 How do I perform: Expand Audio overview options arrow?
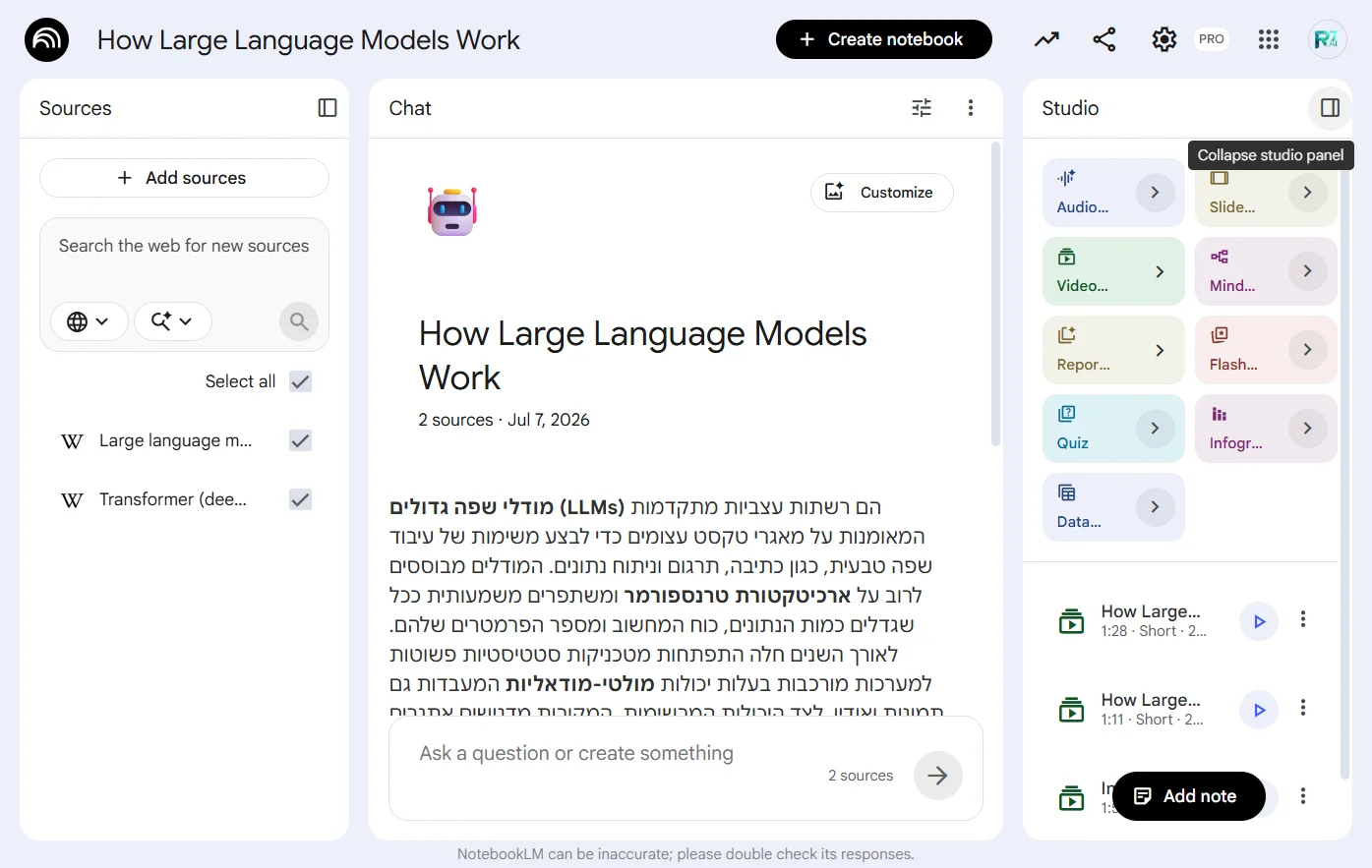click(1156, 193)
